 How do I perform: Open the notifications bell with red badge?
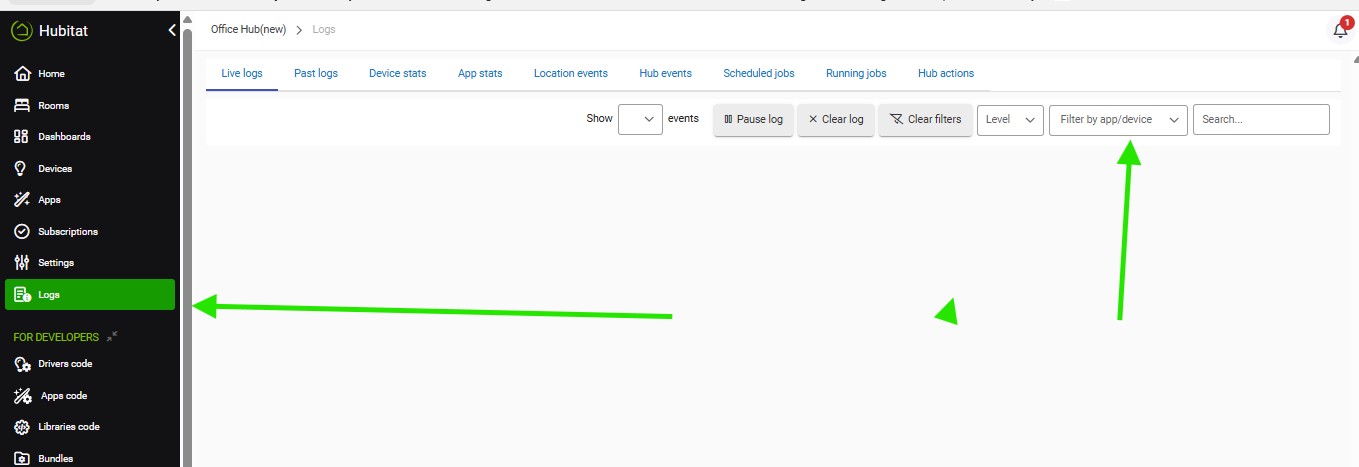[1341, 29]
